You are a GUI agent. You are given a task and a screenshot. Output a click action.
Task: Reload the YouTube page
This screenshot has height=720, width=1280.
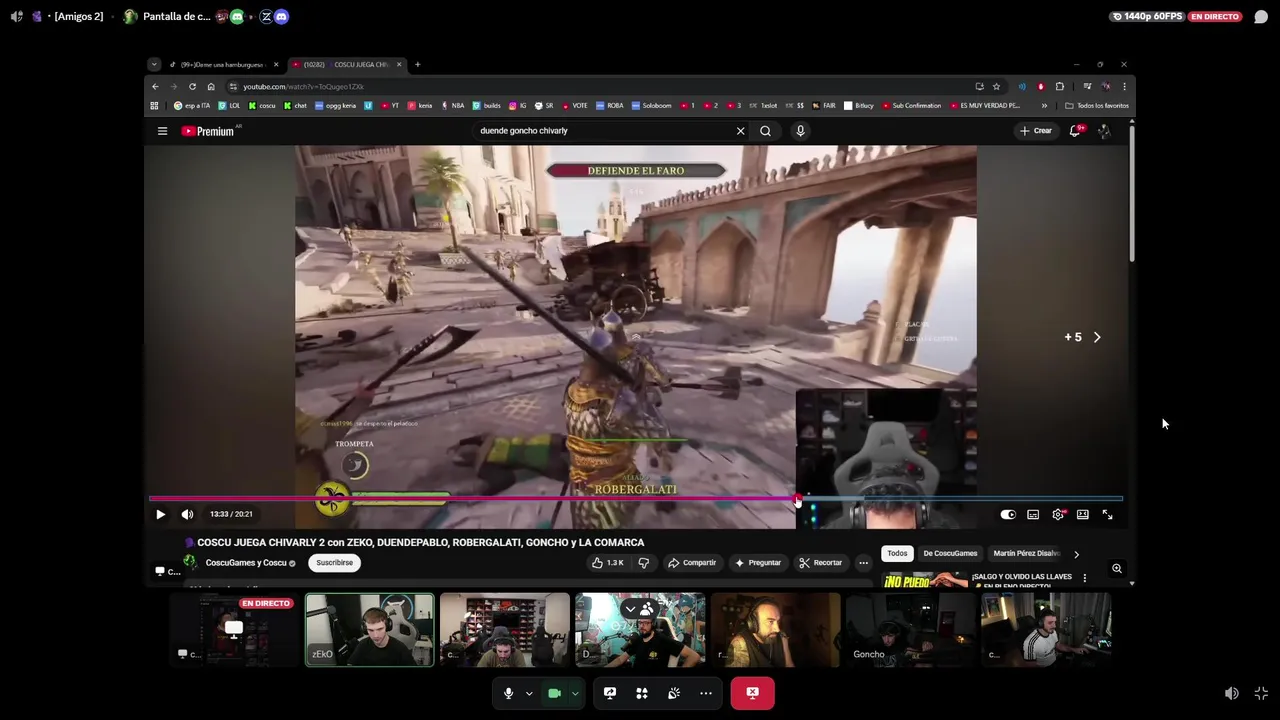[192, 87]
